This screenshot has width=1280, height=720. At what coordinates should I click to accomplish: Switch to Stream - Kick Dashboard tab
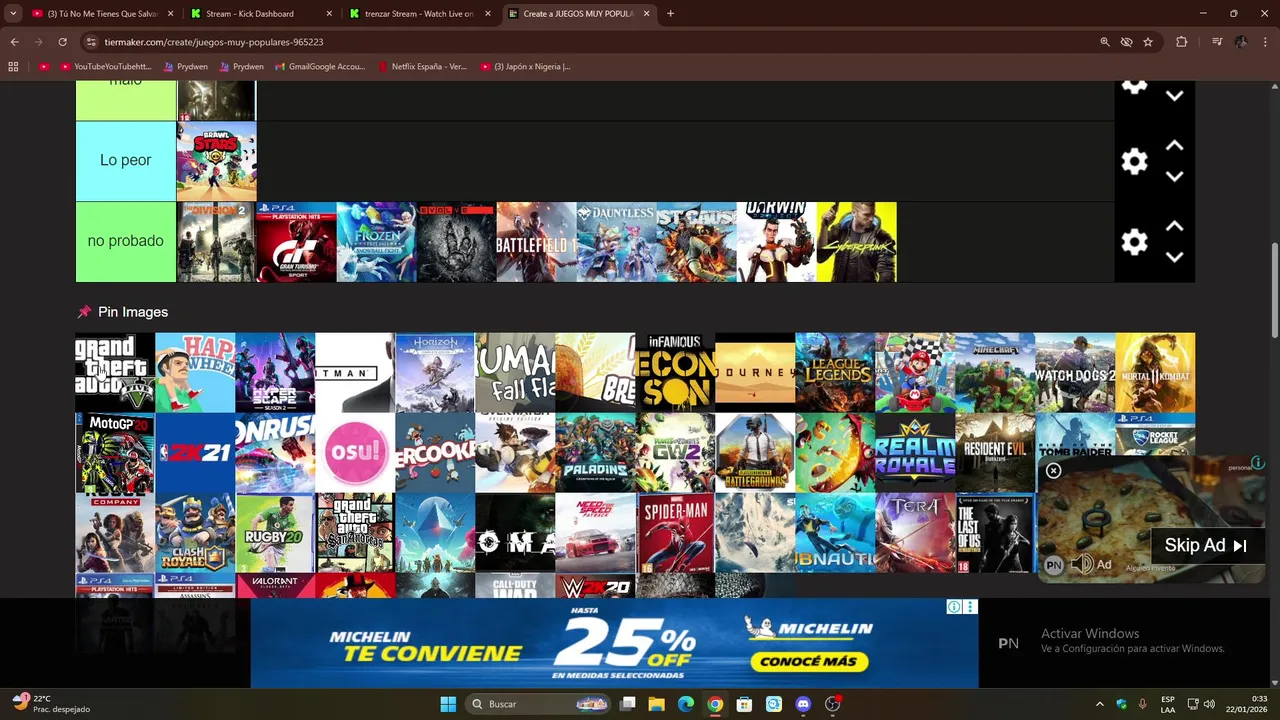(260, 14)
